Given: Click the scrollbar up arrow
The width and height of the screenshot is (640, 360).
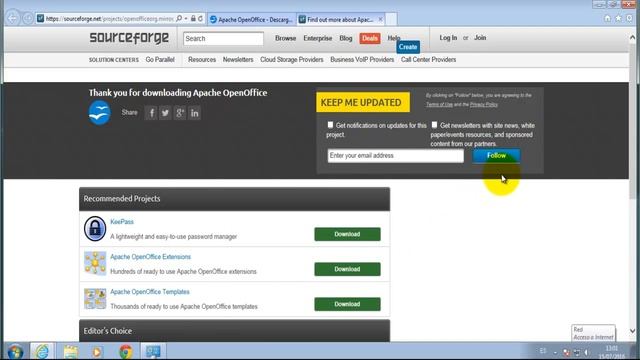Looking at the screenshot, I should click(632, 38).
